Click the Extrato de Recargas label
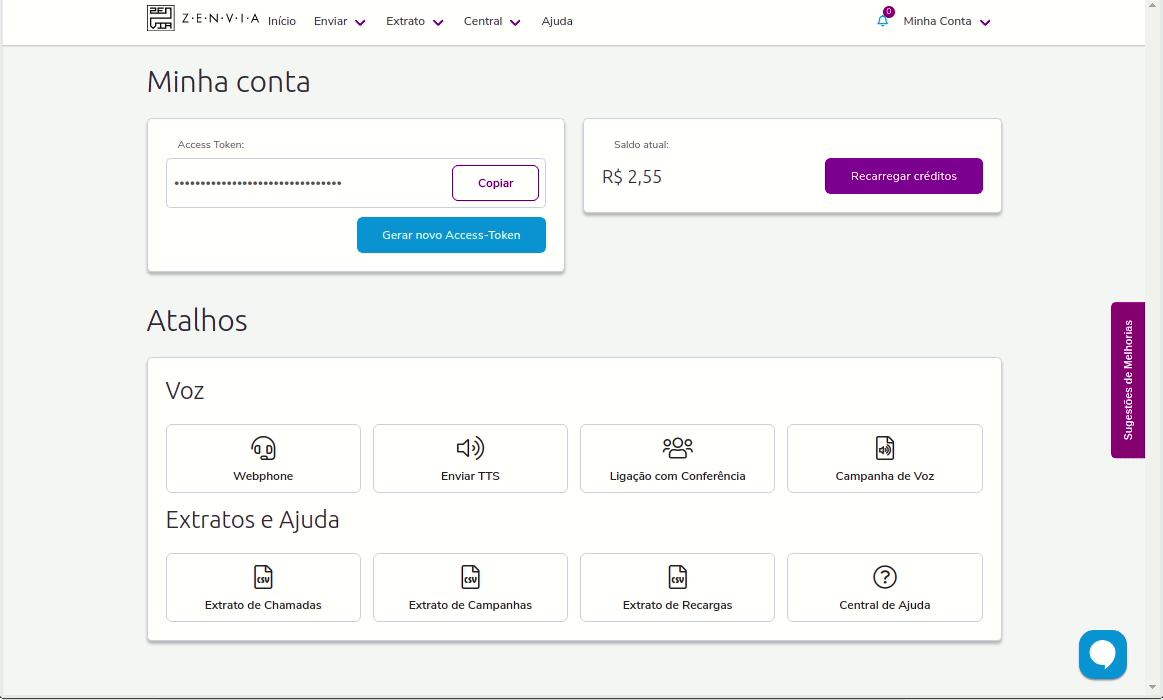This screenshot has height=700, width=1163. pyautogui.click(x=677, y=605)
